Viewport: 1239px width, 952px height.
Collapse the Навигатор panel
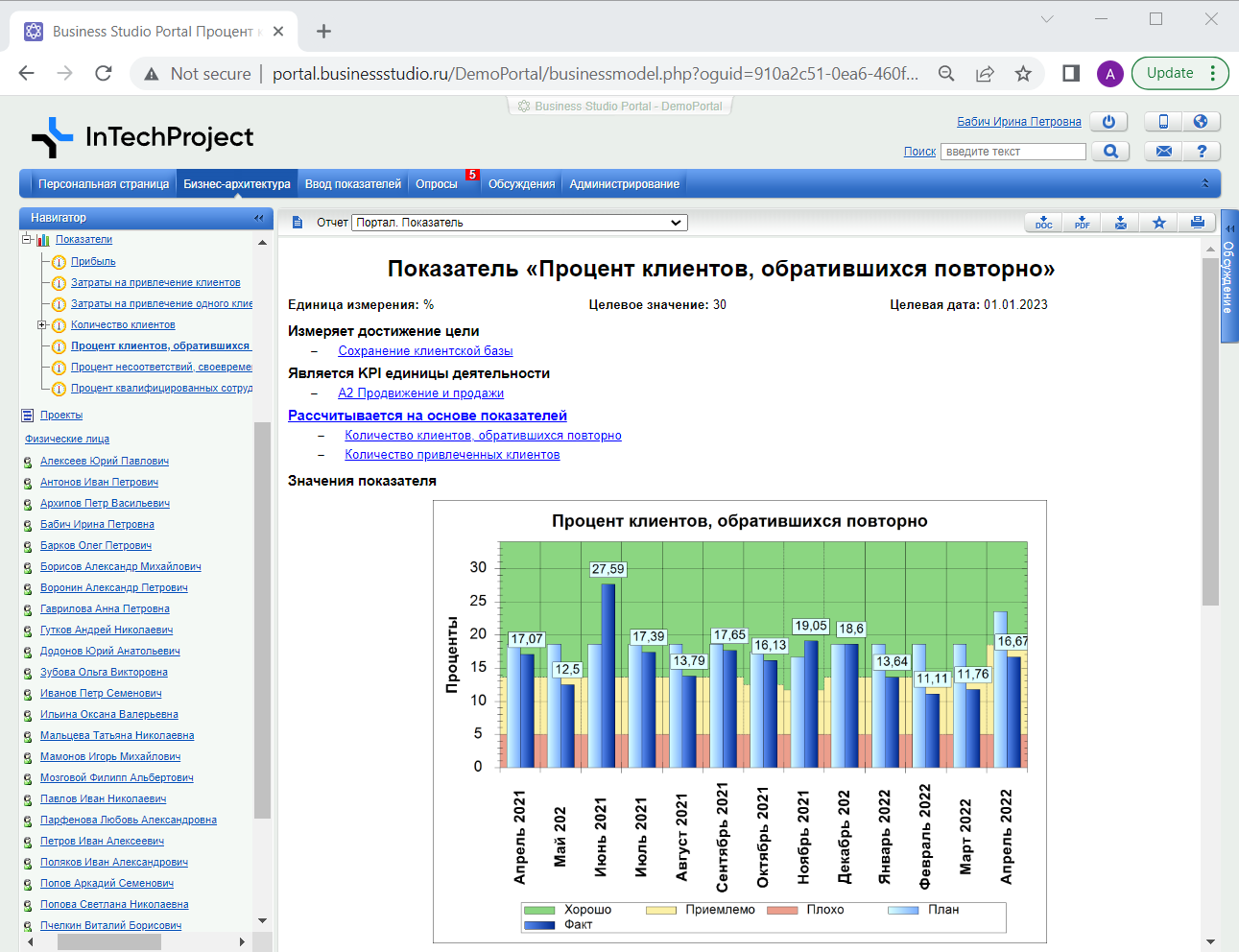tap(258, 218)
